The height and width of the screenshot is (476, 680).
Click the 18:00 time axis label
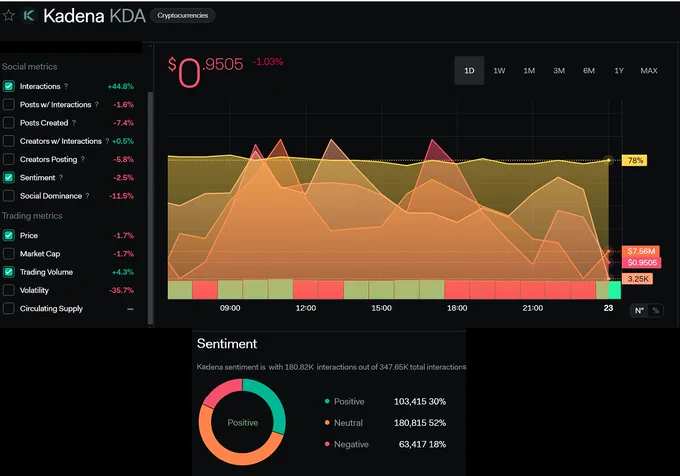(x=457, y=308)
